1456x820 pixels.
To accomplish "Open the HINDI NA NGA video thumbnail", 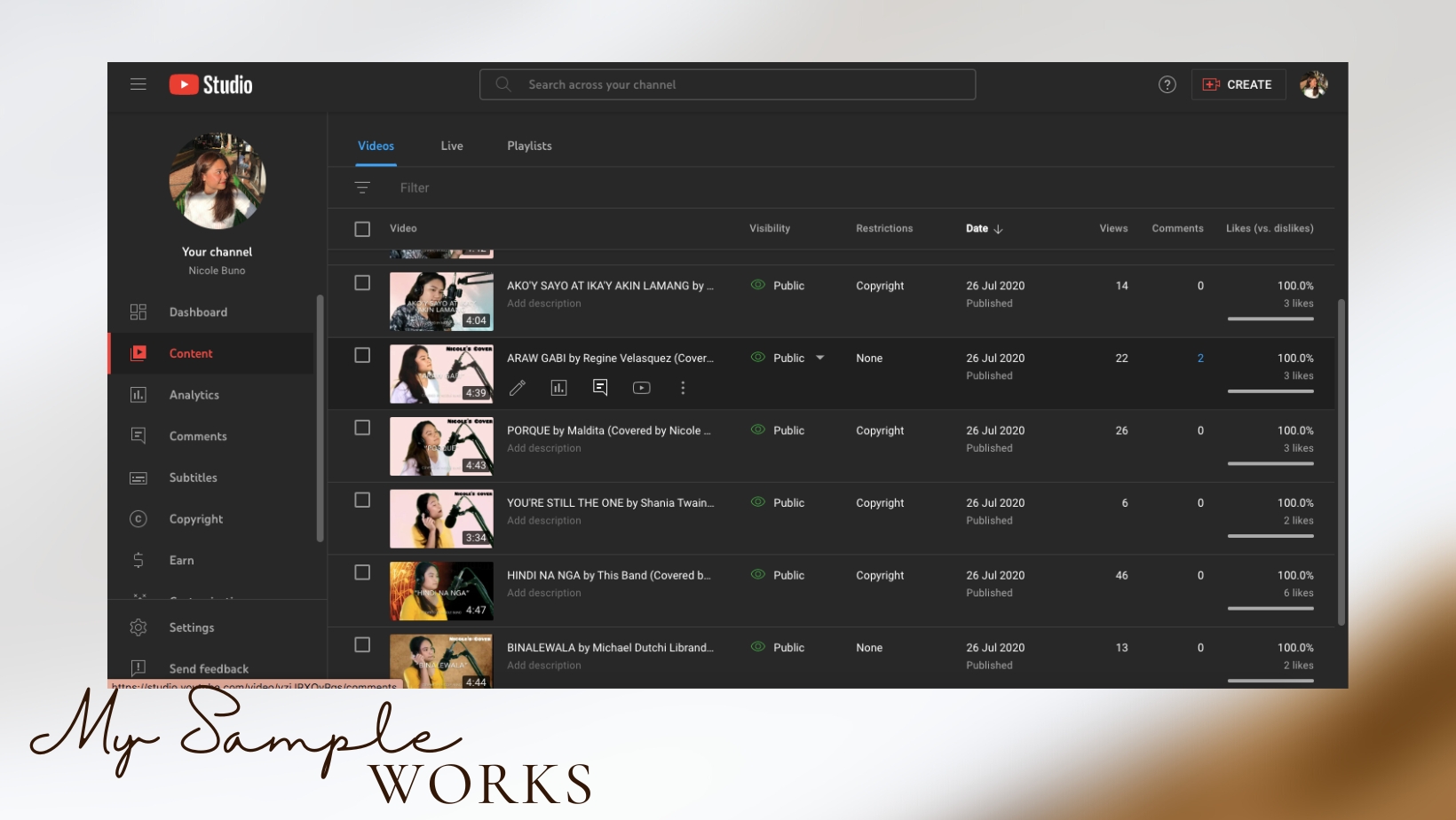I will tap(441, 591).
